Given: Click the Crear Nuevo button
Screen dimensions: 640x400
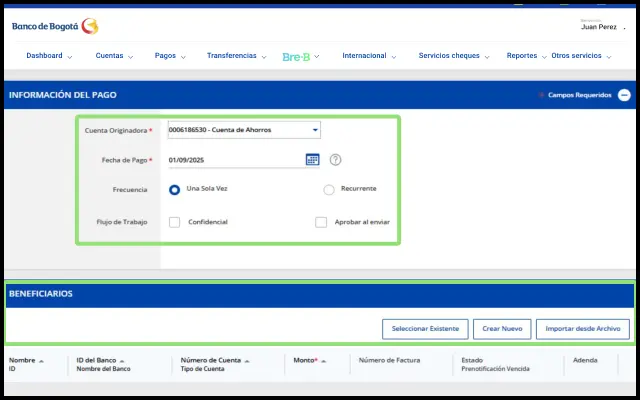Looking at the screenshot, I should (502, 329).
